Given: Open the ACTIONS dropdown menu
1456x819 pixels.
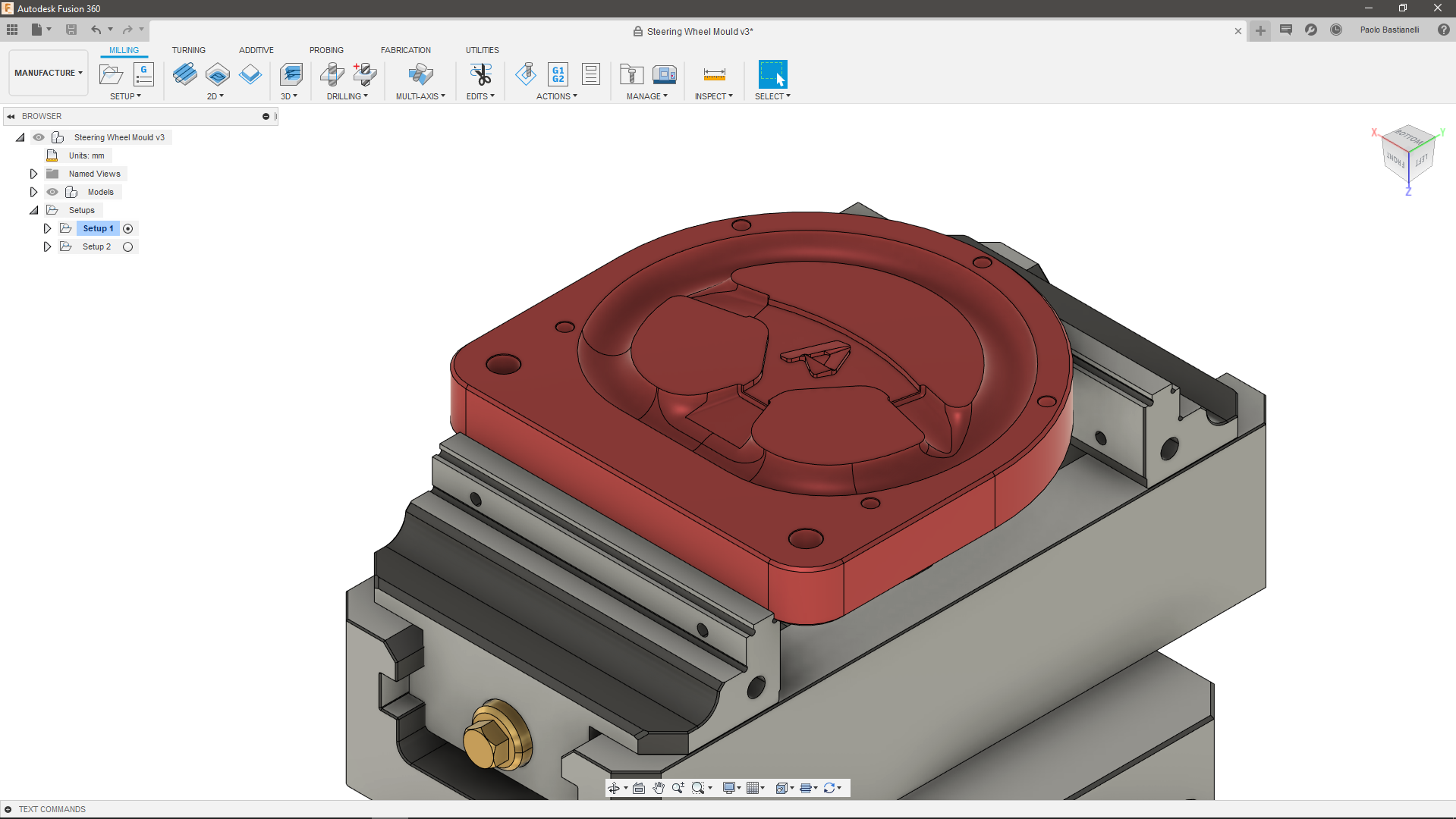Looking at the screenshot, I should tap(556, 96).
